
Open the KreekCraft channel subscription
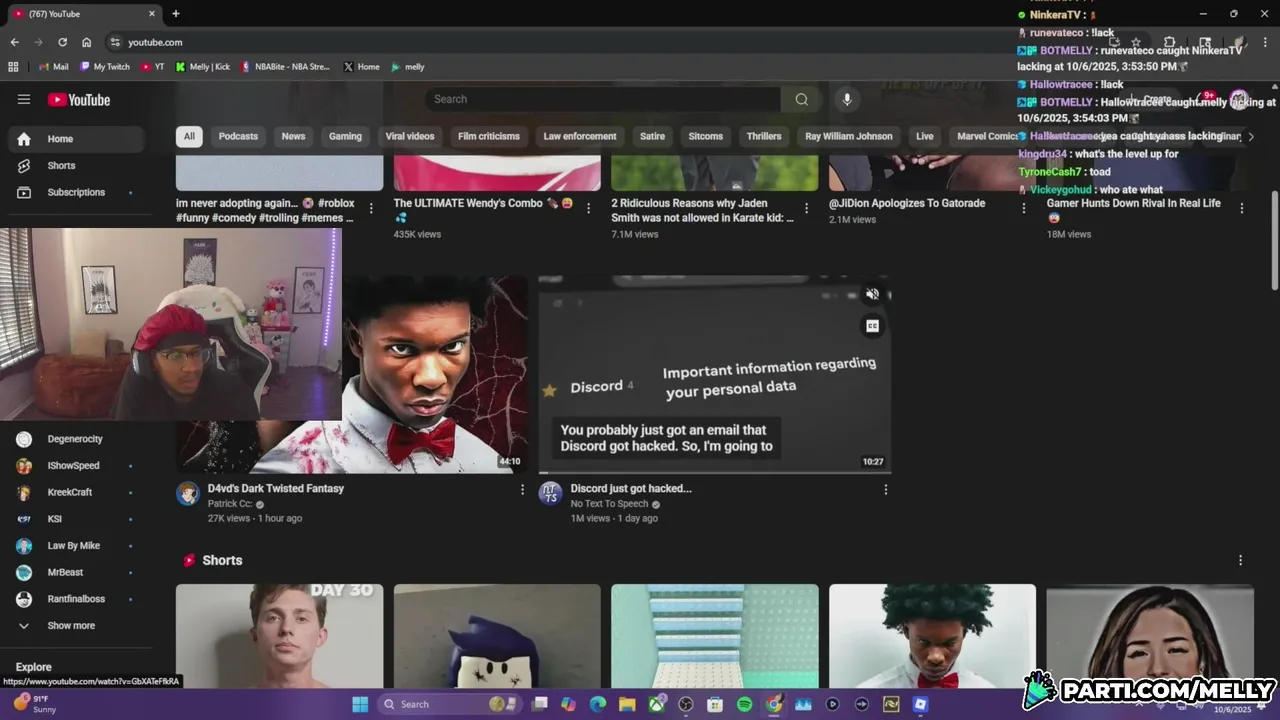(76, 493)
